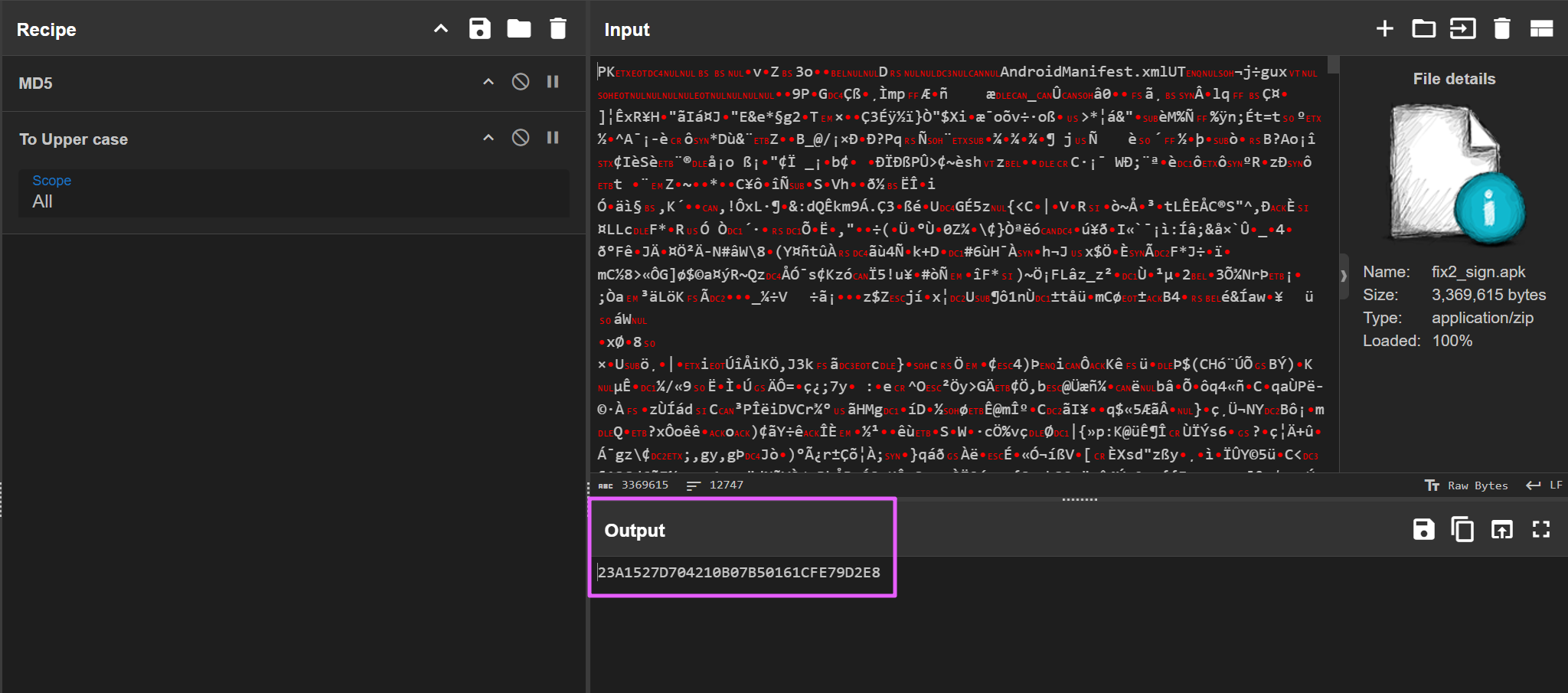Copy raw output to clipboard

tap(1462, 529)
